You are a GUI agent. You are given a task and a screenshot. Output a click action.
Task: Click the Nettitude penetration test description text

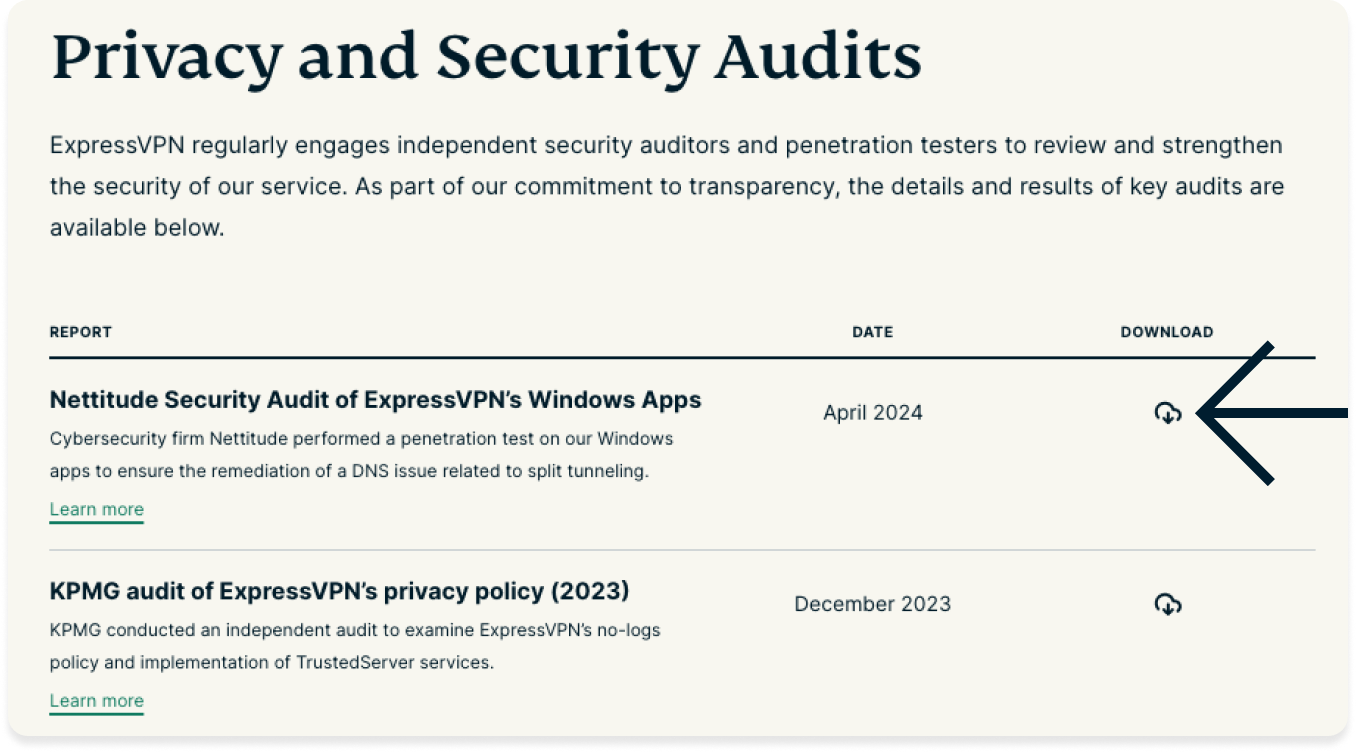click(x=362, y=455)
